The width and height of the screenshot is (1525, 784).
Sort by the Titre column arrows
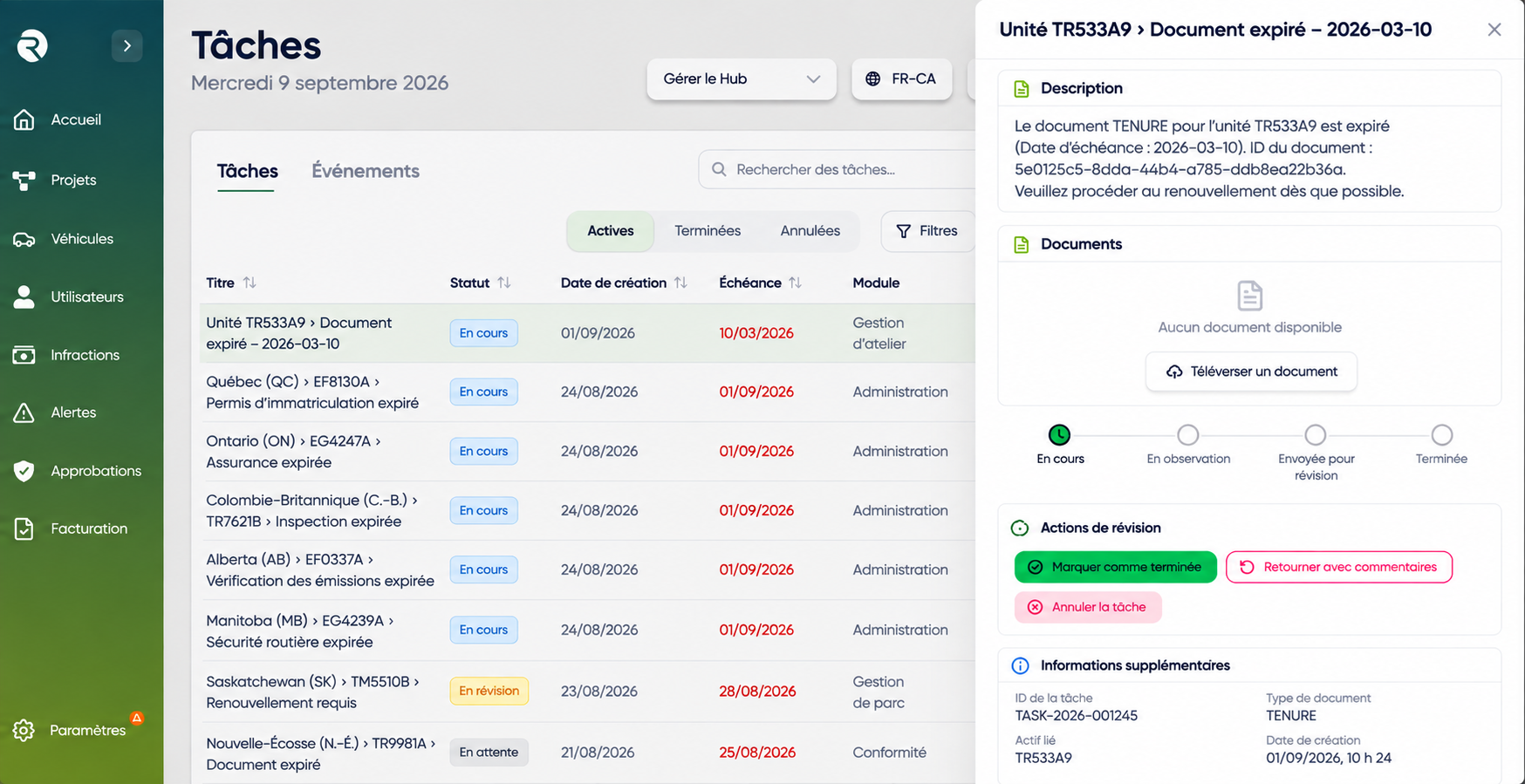tap(250, 283)
